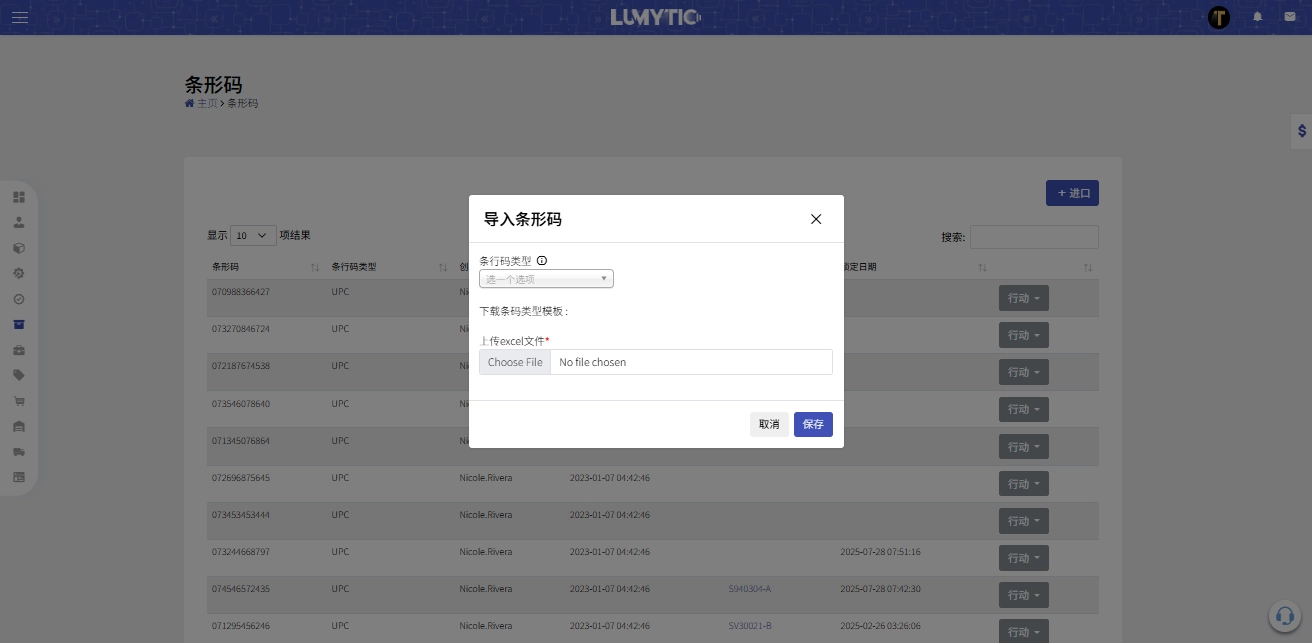The height and width of the screenshot is (643, 1312).
Task: Open the dashboard icon in sidebar
Action: point(19,197)
